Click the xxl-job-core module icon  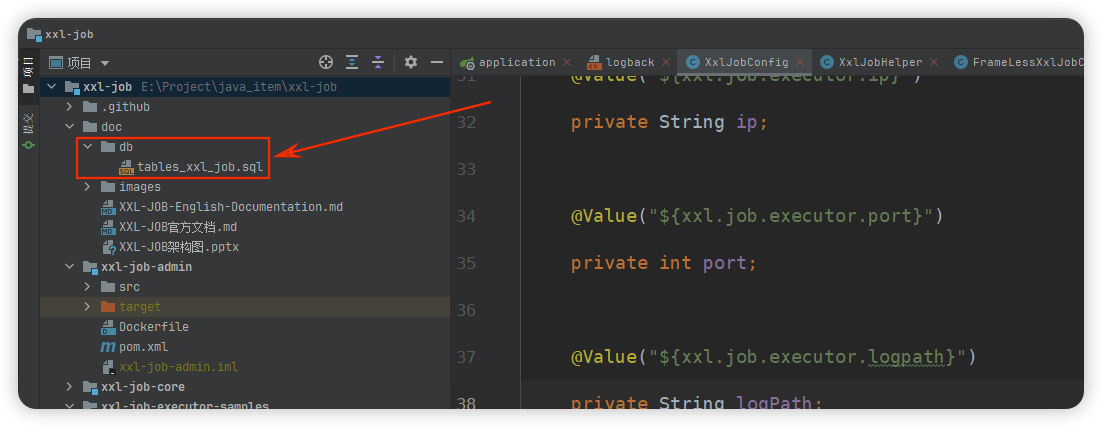tap(90, 387)
